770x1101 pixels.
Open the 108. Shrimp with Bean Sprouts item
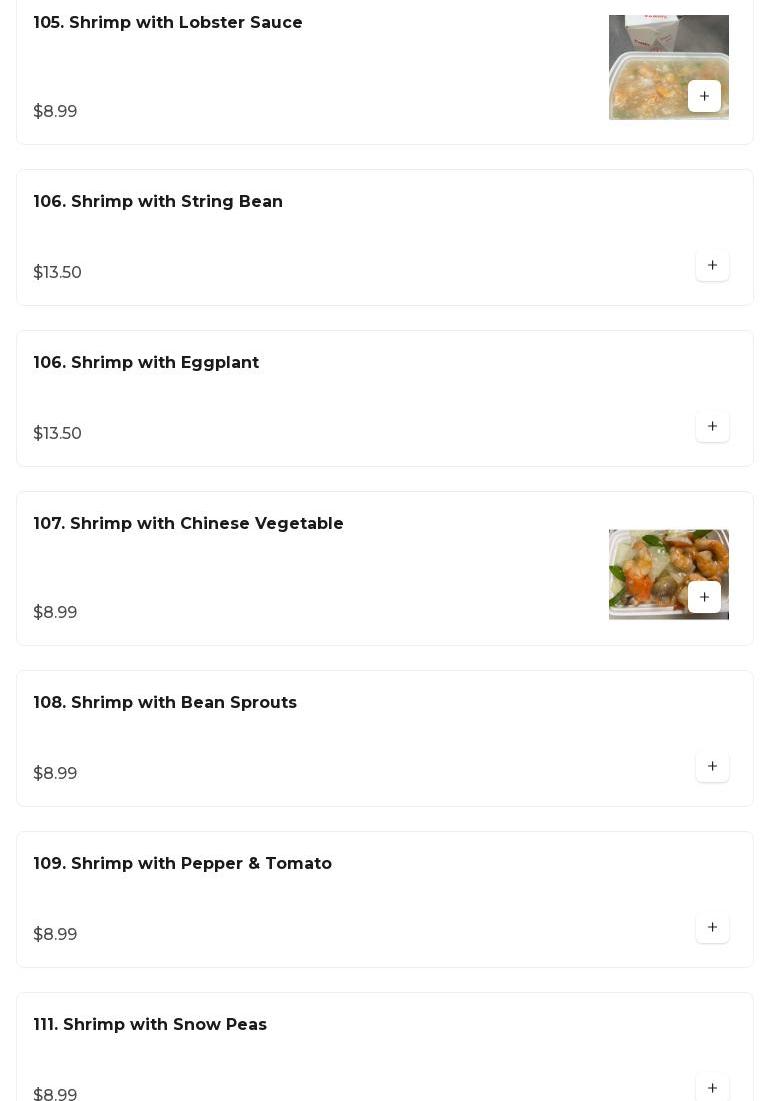pos(165,703)
